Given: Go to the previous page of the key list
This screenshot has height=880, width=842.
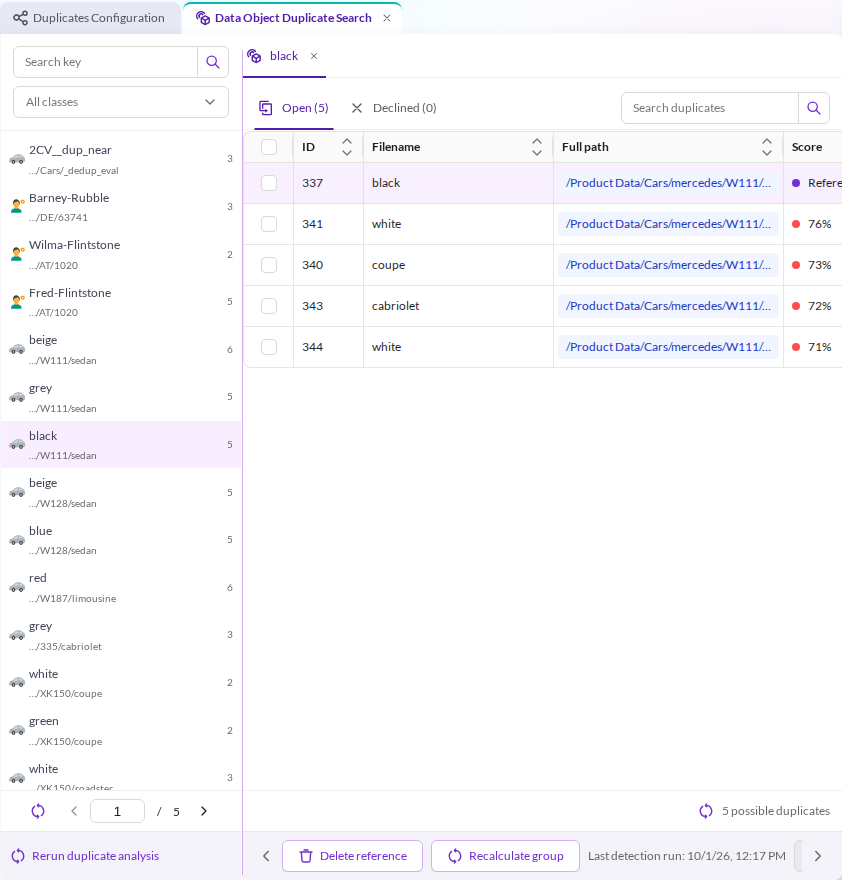Looking at the screenshot, I should coord(74,811).
